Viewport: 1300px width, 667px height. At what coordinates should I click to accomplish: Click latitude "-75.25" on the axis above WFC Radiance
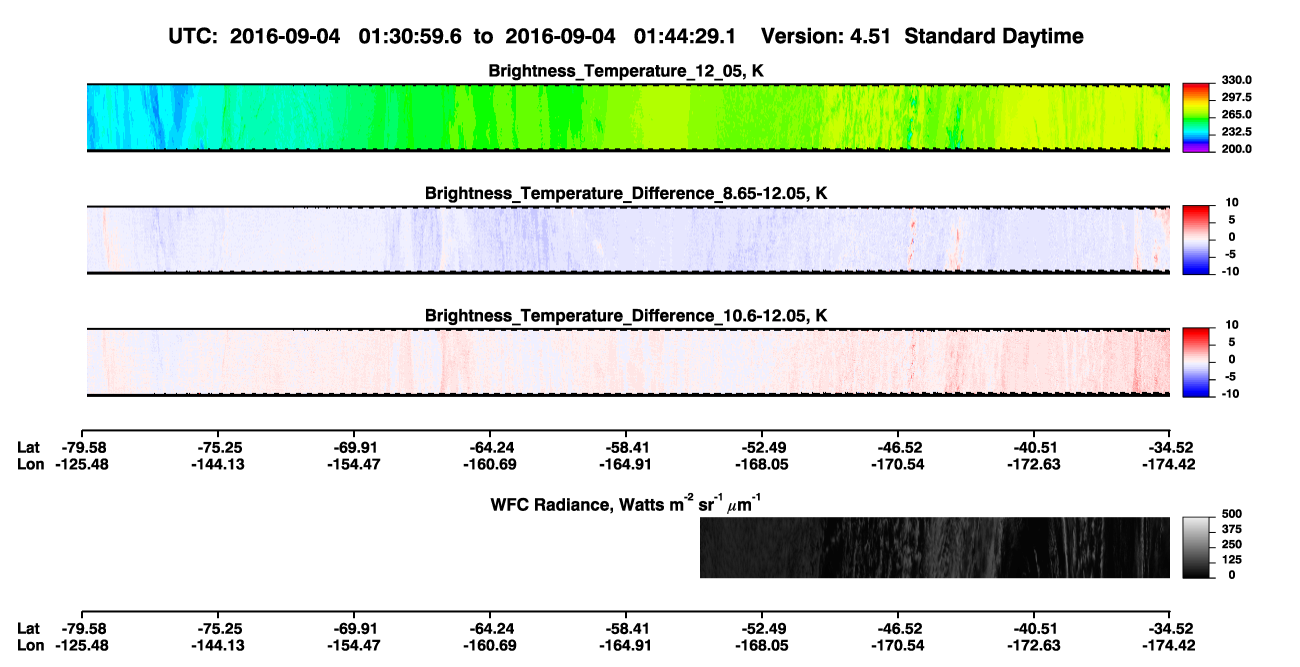pos(220,447)
